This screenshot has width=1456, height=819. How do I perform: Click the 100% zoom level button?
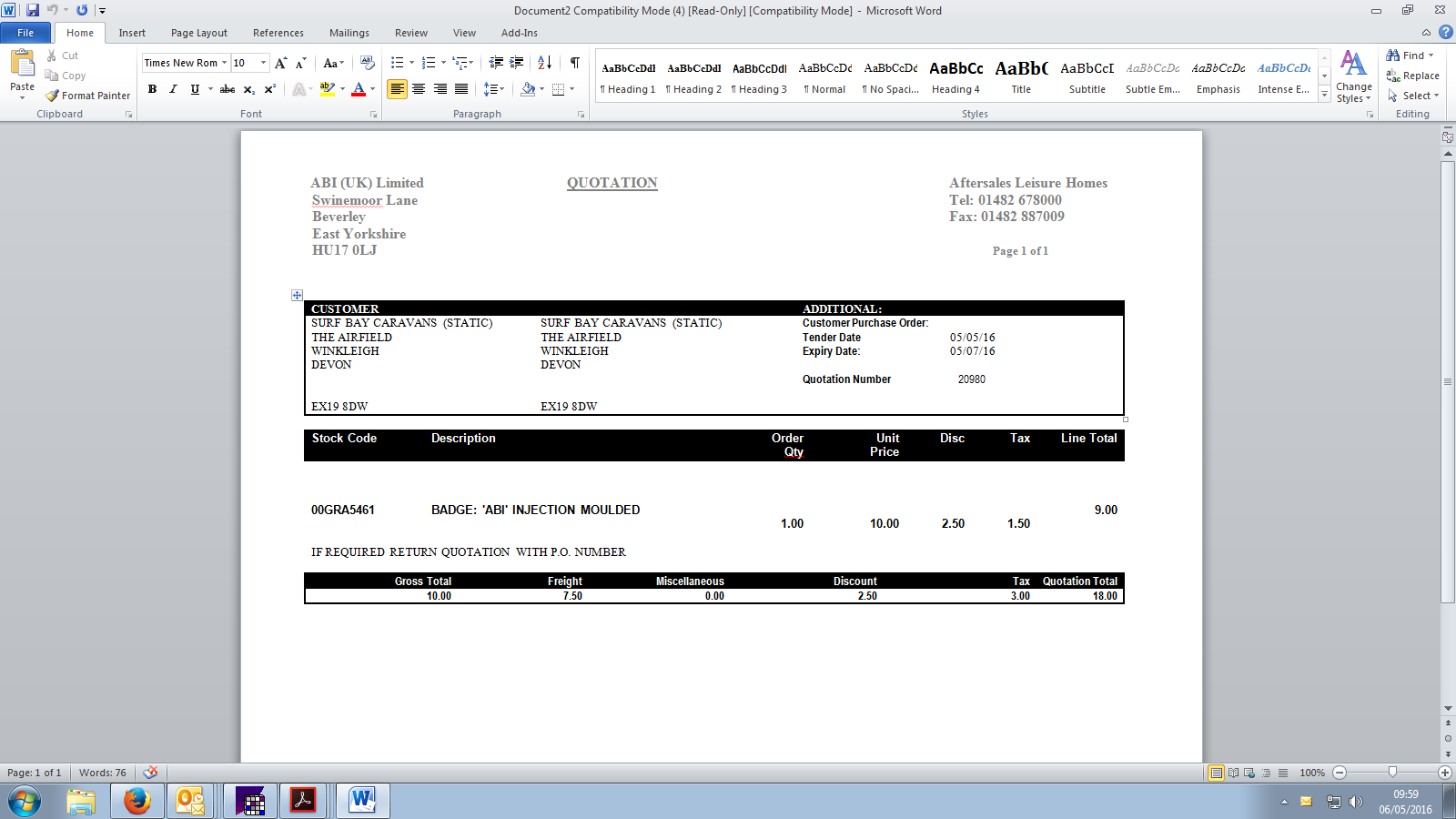coord(1312,773)
